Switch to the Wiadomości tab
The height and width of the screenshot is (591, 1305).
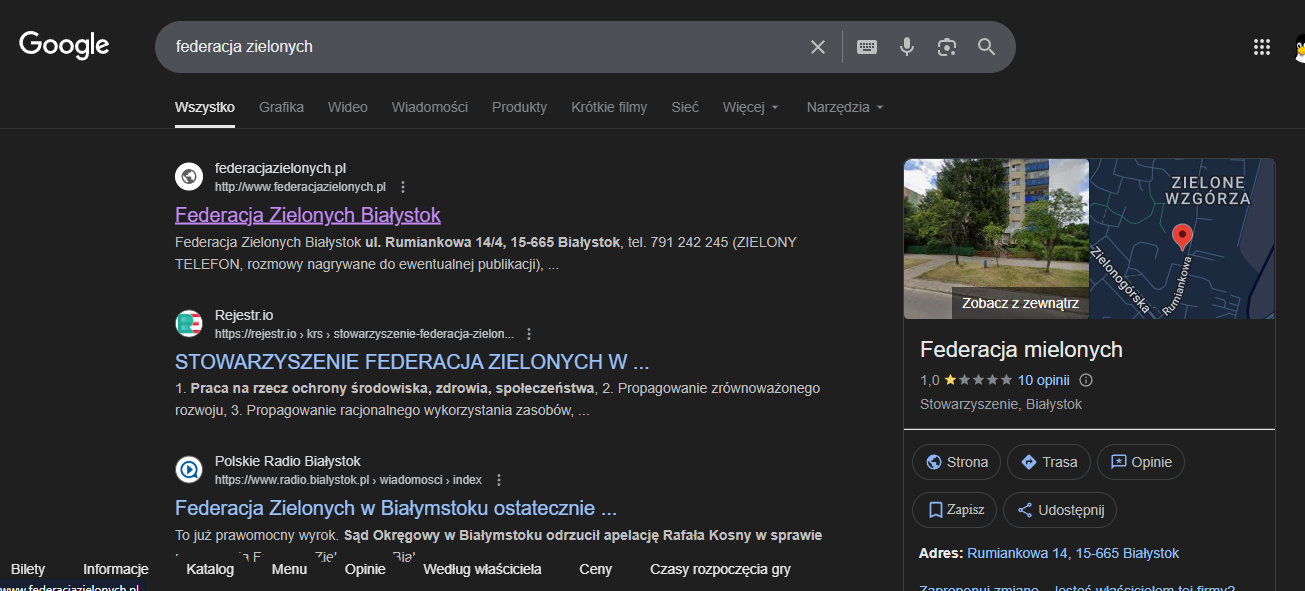point(429,107)
